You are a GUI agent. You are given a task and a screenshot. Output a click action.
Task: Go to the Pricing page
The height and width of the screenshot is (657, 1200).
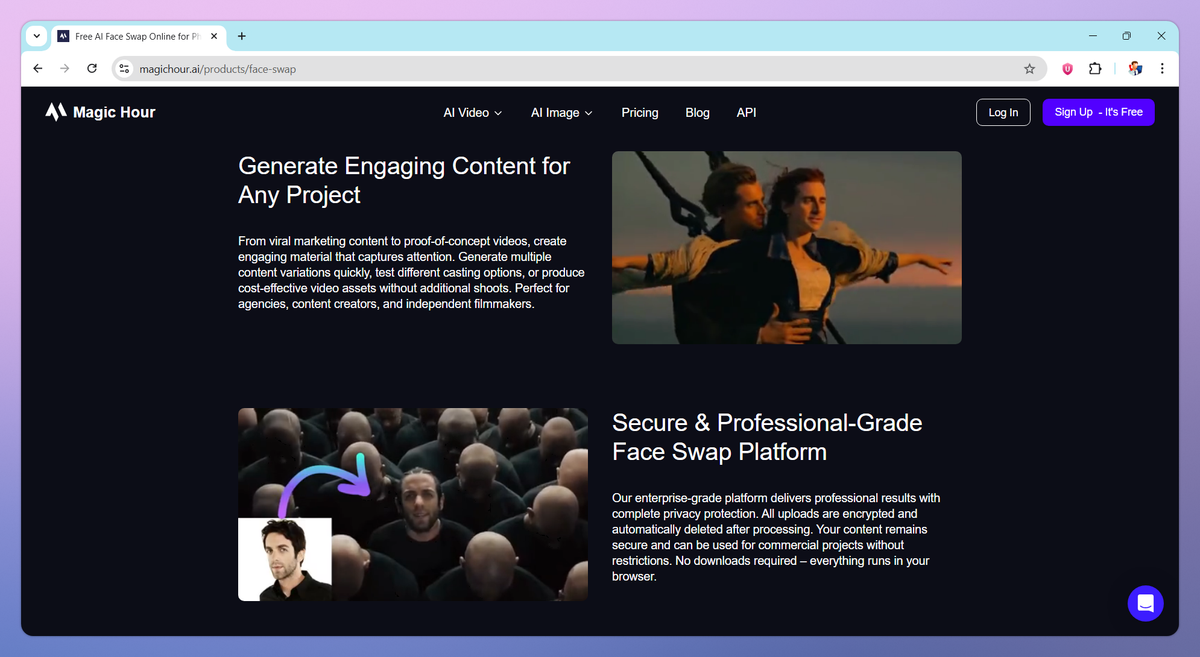pyautogui.click(x=640, y=113)
